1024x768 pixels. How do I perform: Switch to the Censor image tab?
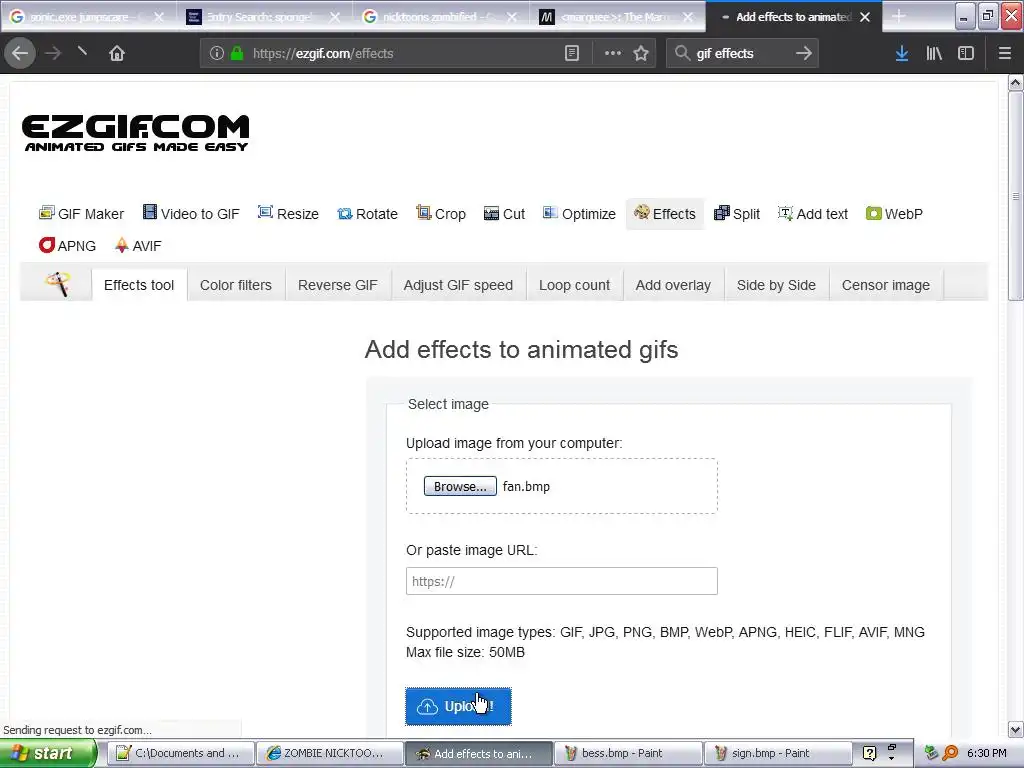[x=886, y=285]
